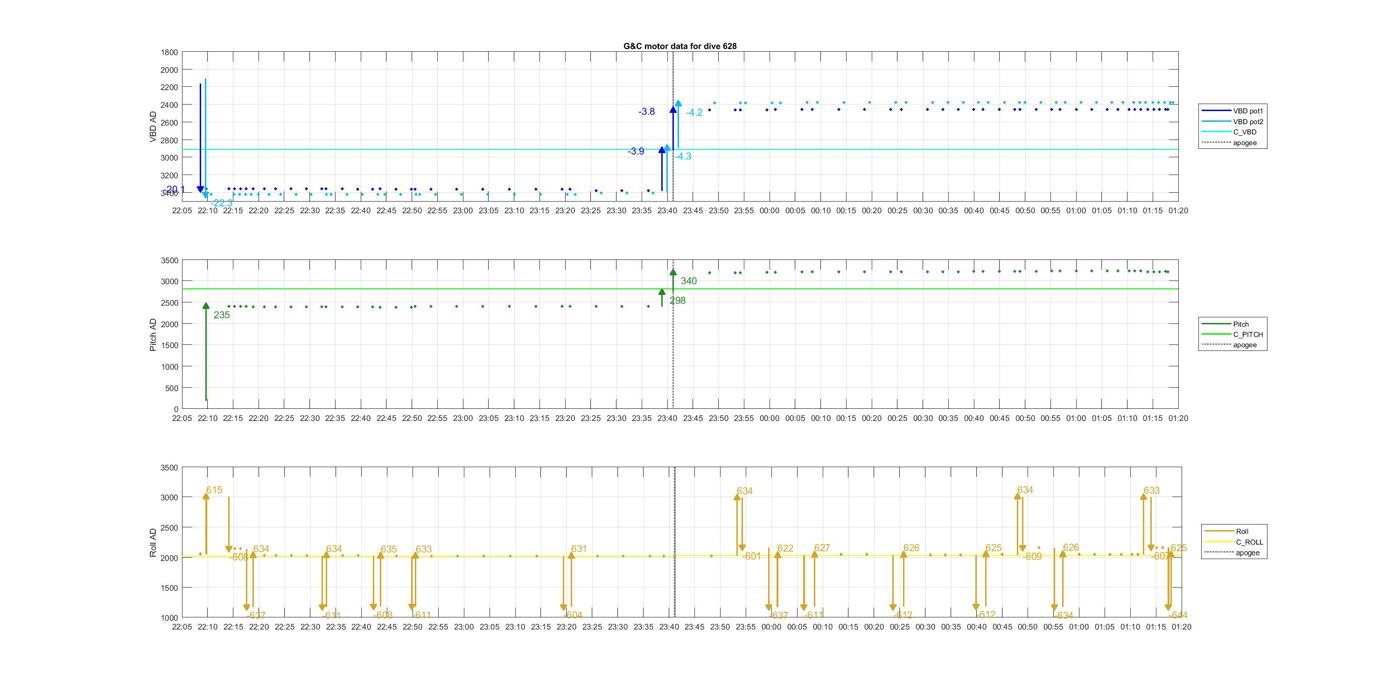
Task: Click the '235' pitch data label
Action: point(221,315)
